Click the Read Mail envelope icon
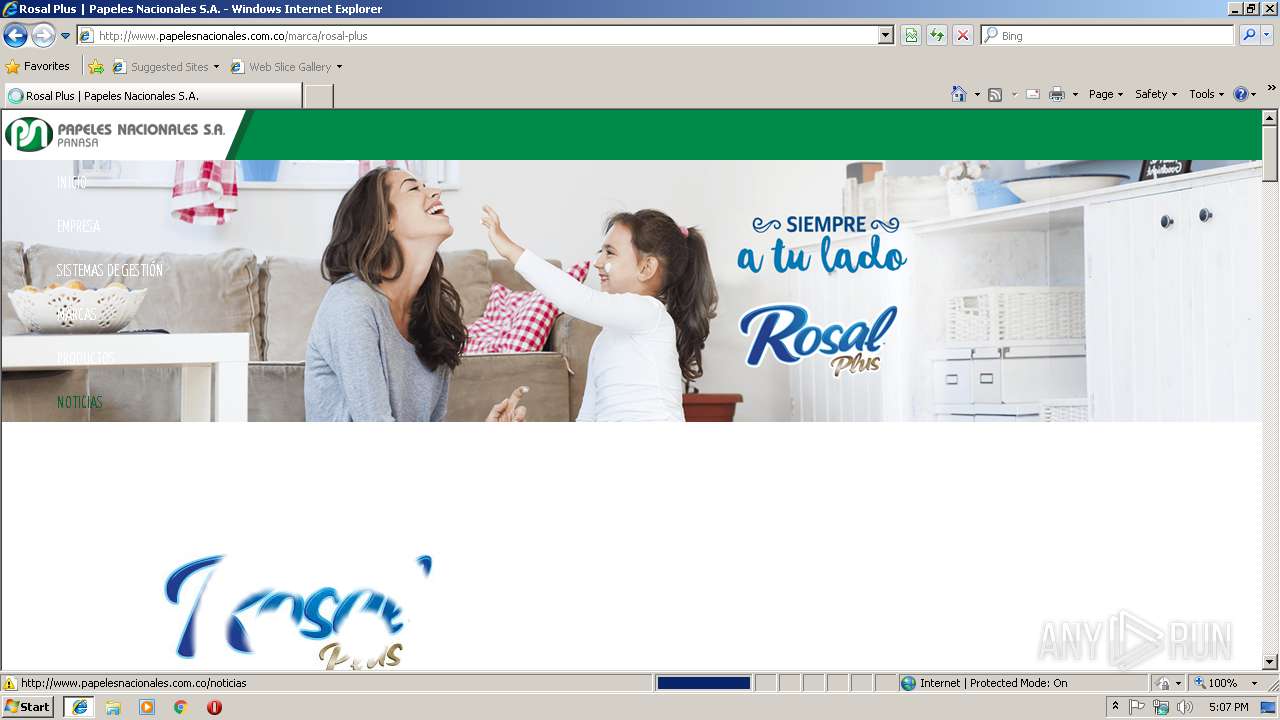The height and width of the screenshot is (720, 1280). tap(1033, 94)
